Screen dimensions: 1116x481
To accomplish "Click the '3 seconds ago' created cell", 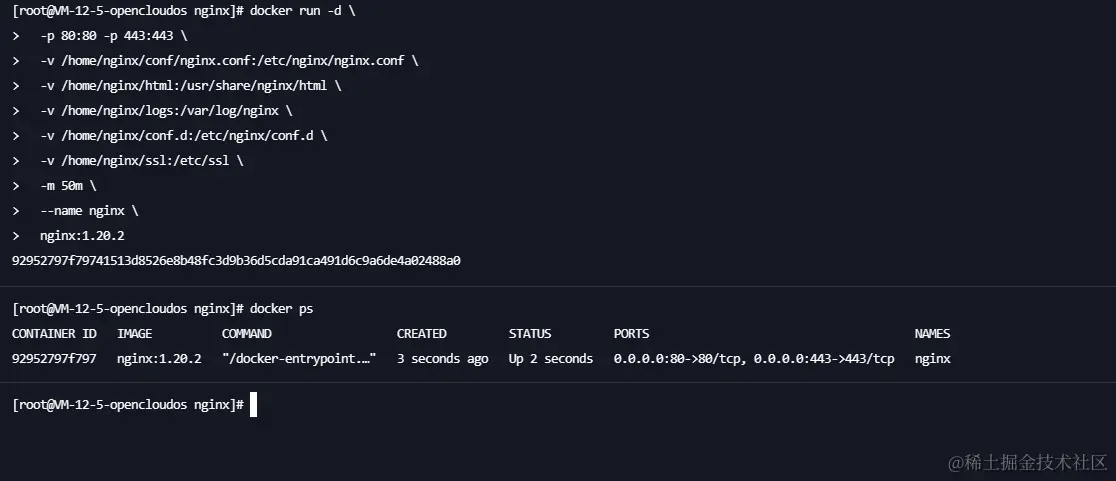I will coord(443,359).
